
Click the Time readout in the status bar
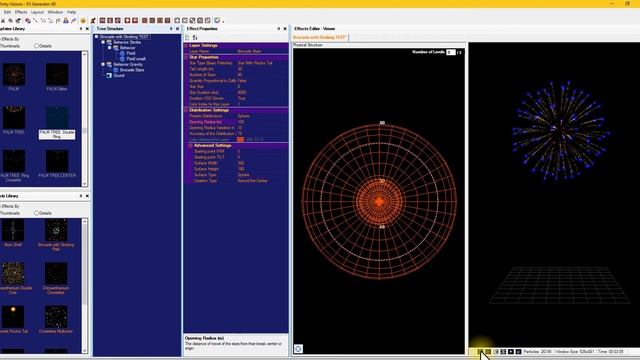610,351
